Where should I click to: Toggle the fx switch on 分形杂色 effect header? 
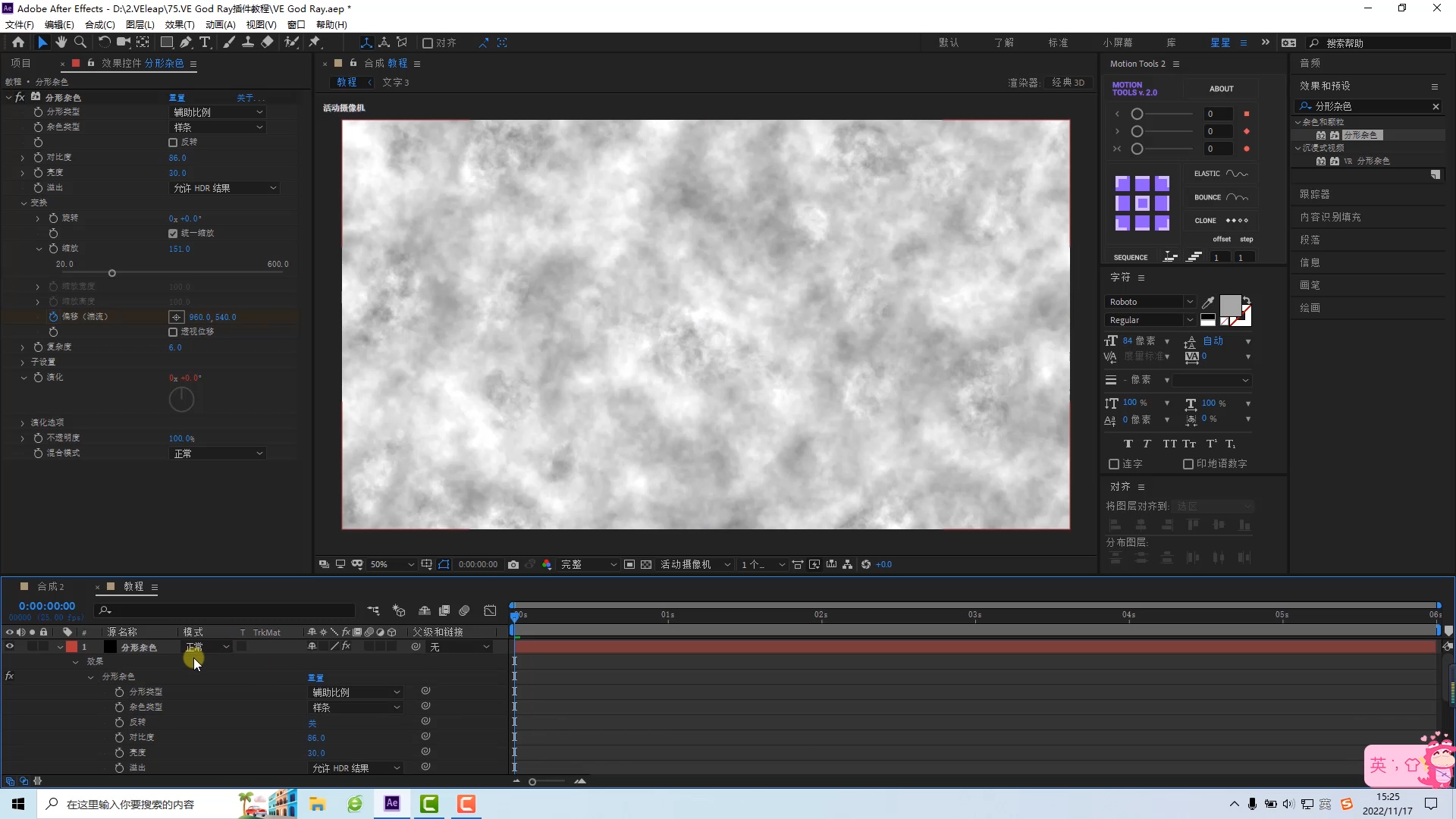pyautogui.click(x=20, y=97)
